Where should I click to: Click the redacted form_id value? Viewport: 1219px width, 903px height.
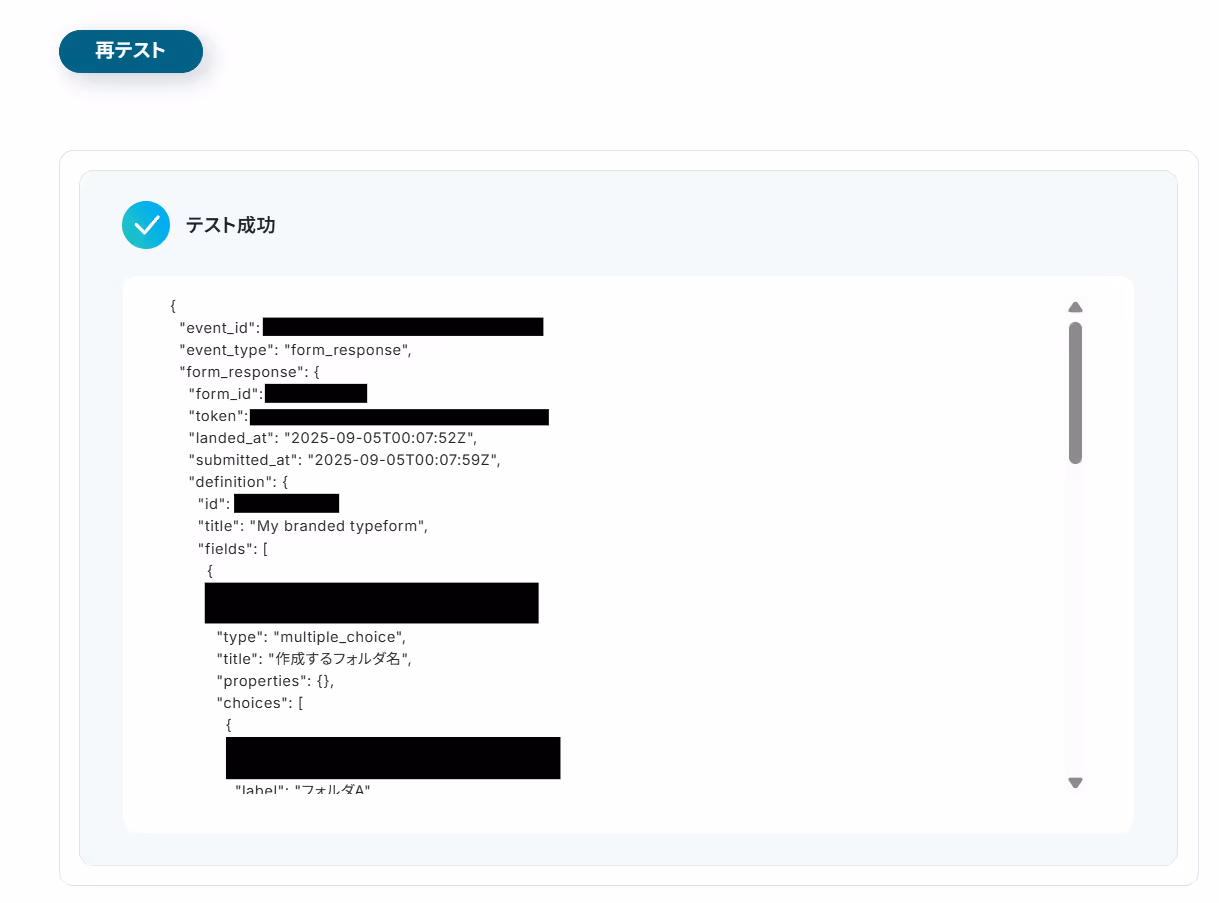pos(316,394)
